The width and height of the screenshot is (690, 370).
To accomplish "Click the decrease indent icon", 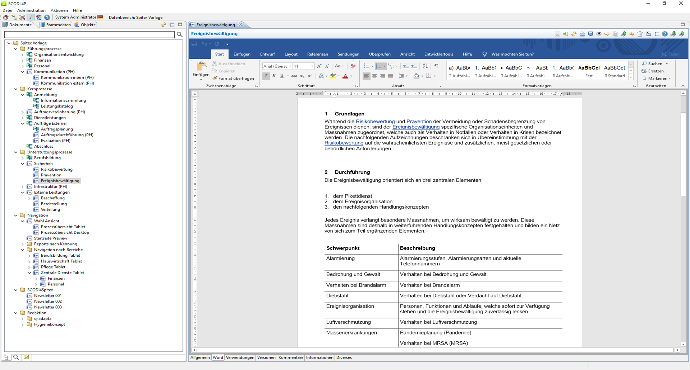I will coord(405,66).
